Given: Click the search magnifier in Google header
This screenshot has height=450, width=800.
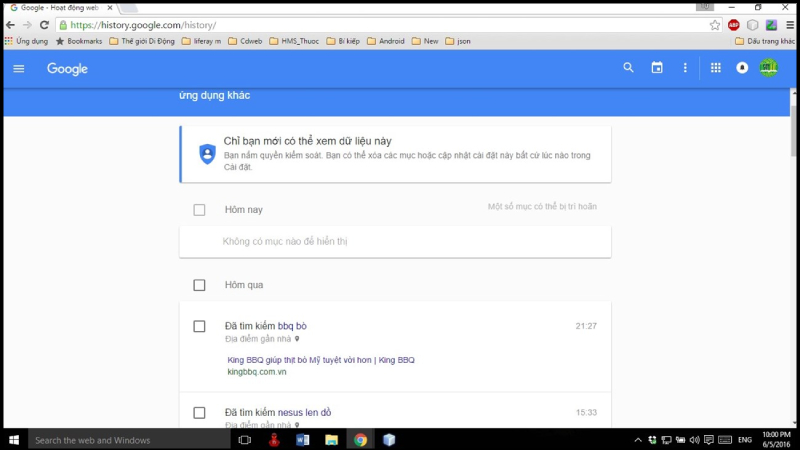Looking at the screenshot, I should 628,67.
